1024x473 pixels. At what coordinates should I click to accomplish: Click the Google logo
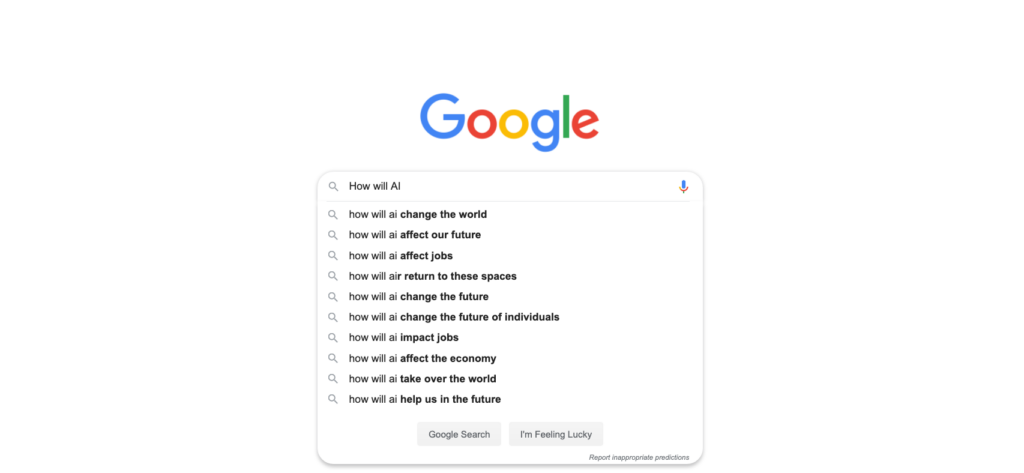tap(509, 122)
